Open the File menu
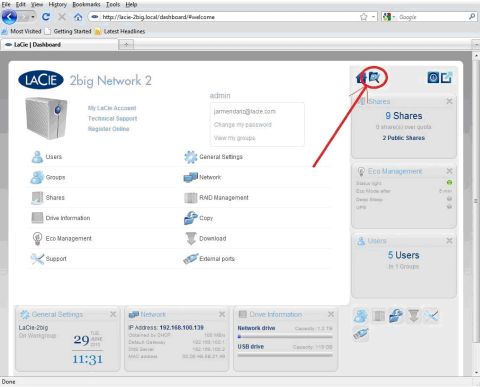The height and width of the screenshot is (387, 480). pyautogui.click(x=6, y=4)
